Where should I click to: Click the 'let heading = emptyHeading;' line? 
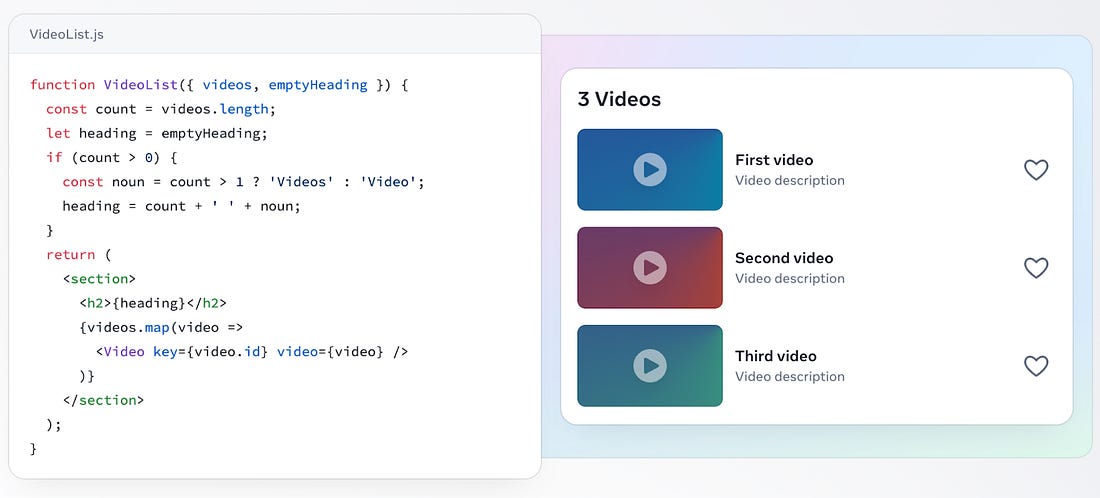157,133
